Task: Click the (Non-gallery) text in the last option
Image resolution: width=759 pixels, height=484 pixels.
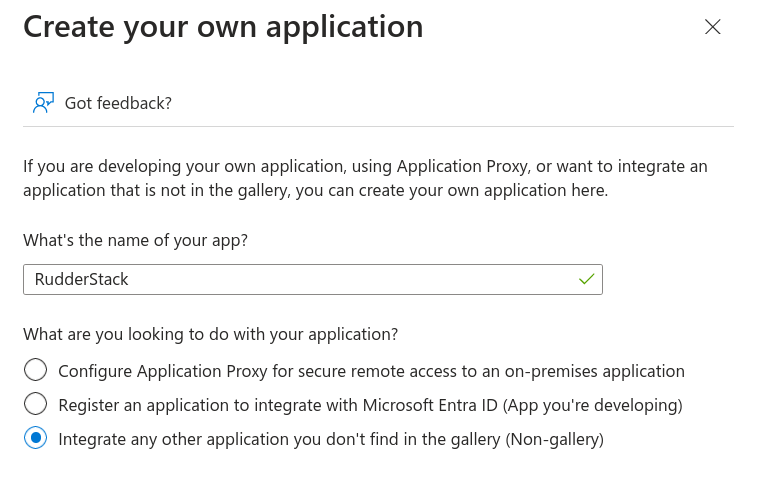Action: tap(555, 439)
